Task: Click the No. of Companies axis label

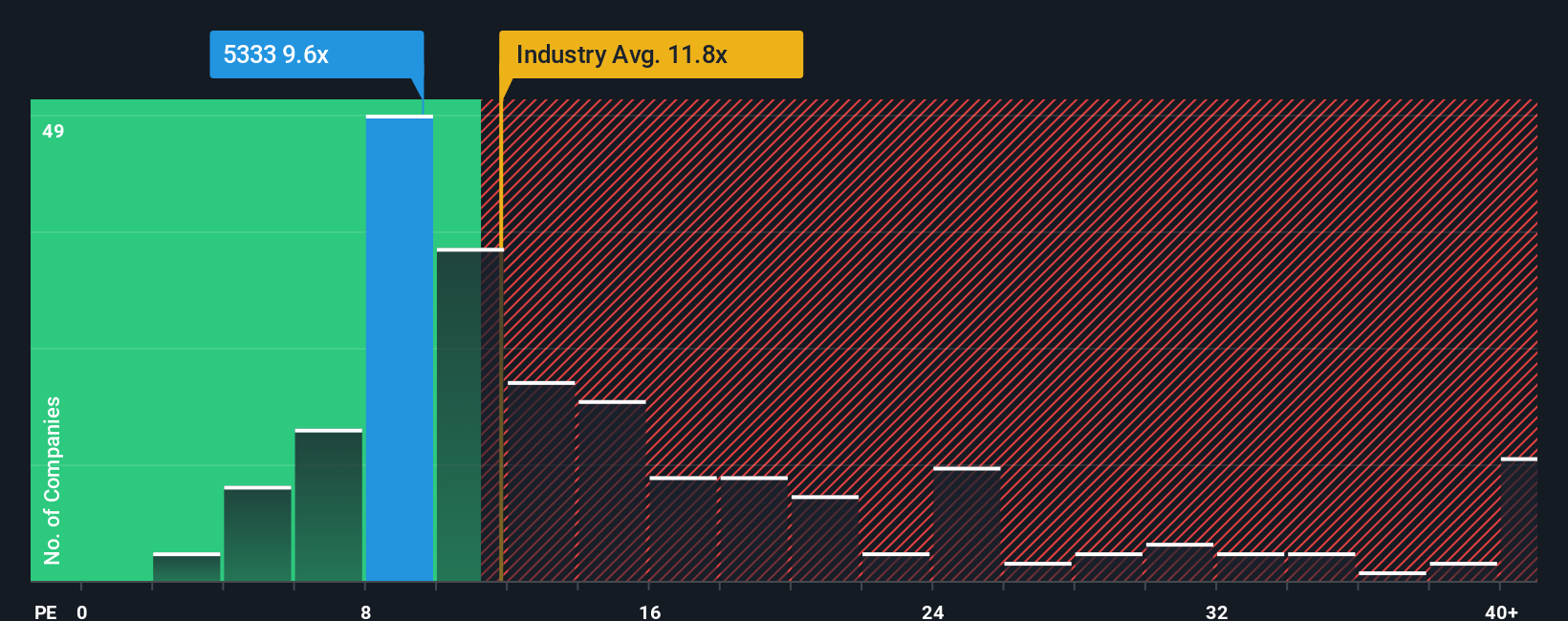Action: tap(53, 480)
